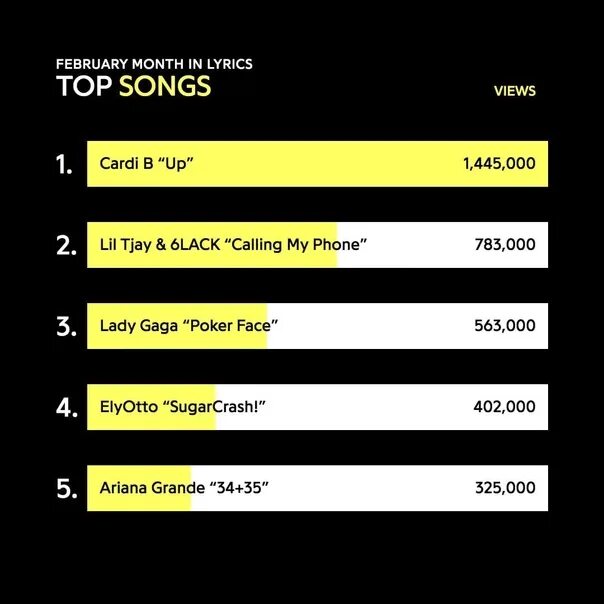The width and height of the screenshot is (604, 604).
Task: Click the 1,445,000 views count
Action: [x=498, y=163]
